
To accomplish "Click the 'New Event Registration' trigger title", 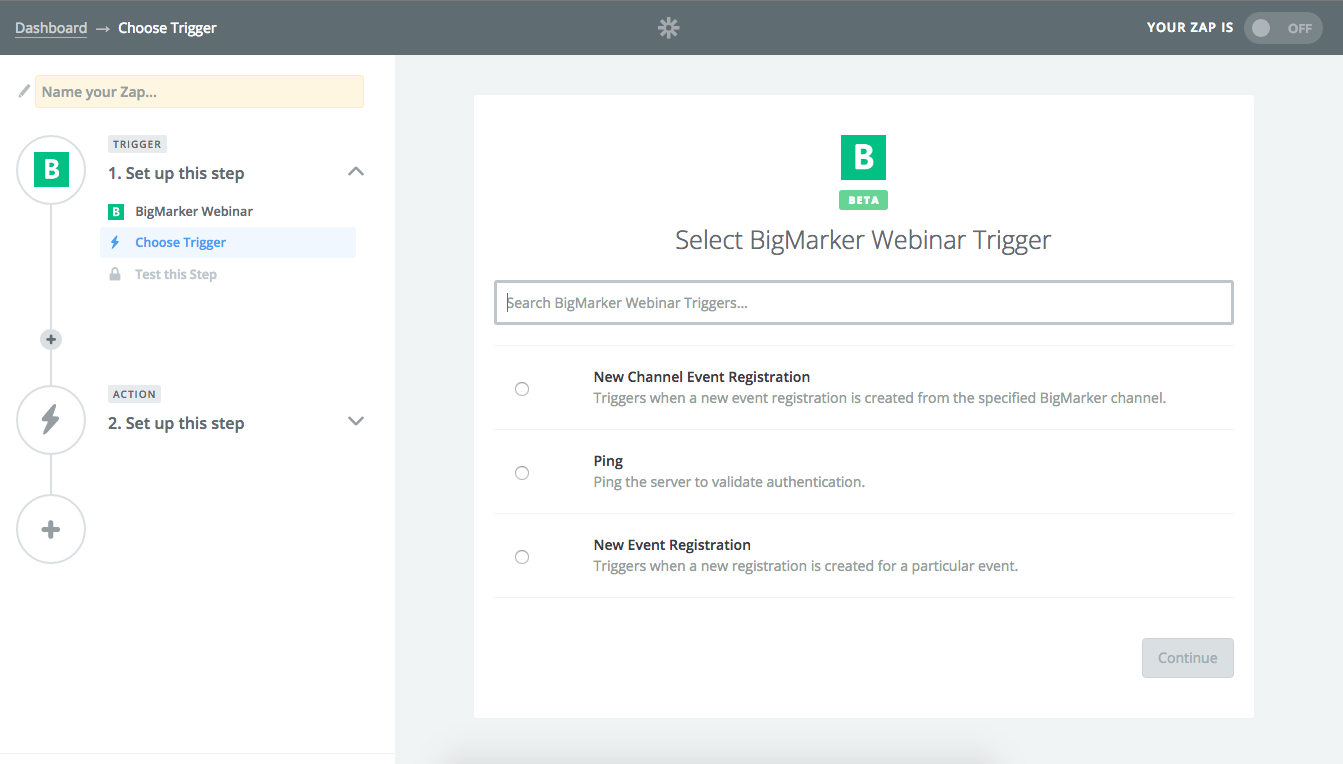I will [672, 545].
